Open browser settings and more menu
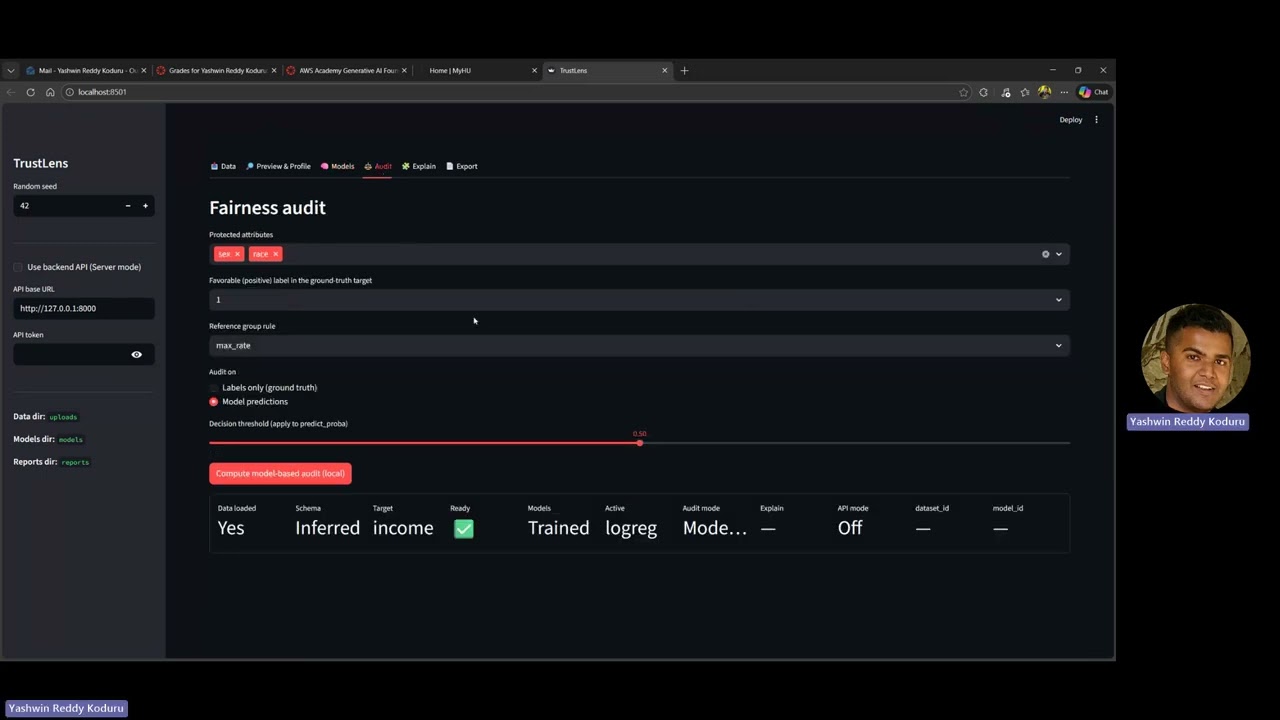The width and height of the screenshot is (1280, 720). [1063, 92]
